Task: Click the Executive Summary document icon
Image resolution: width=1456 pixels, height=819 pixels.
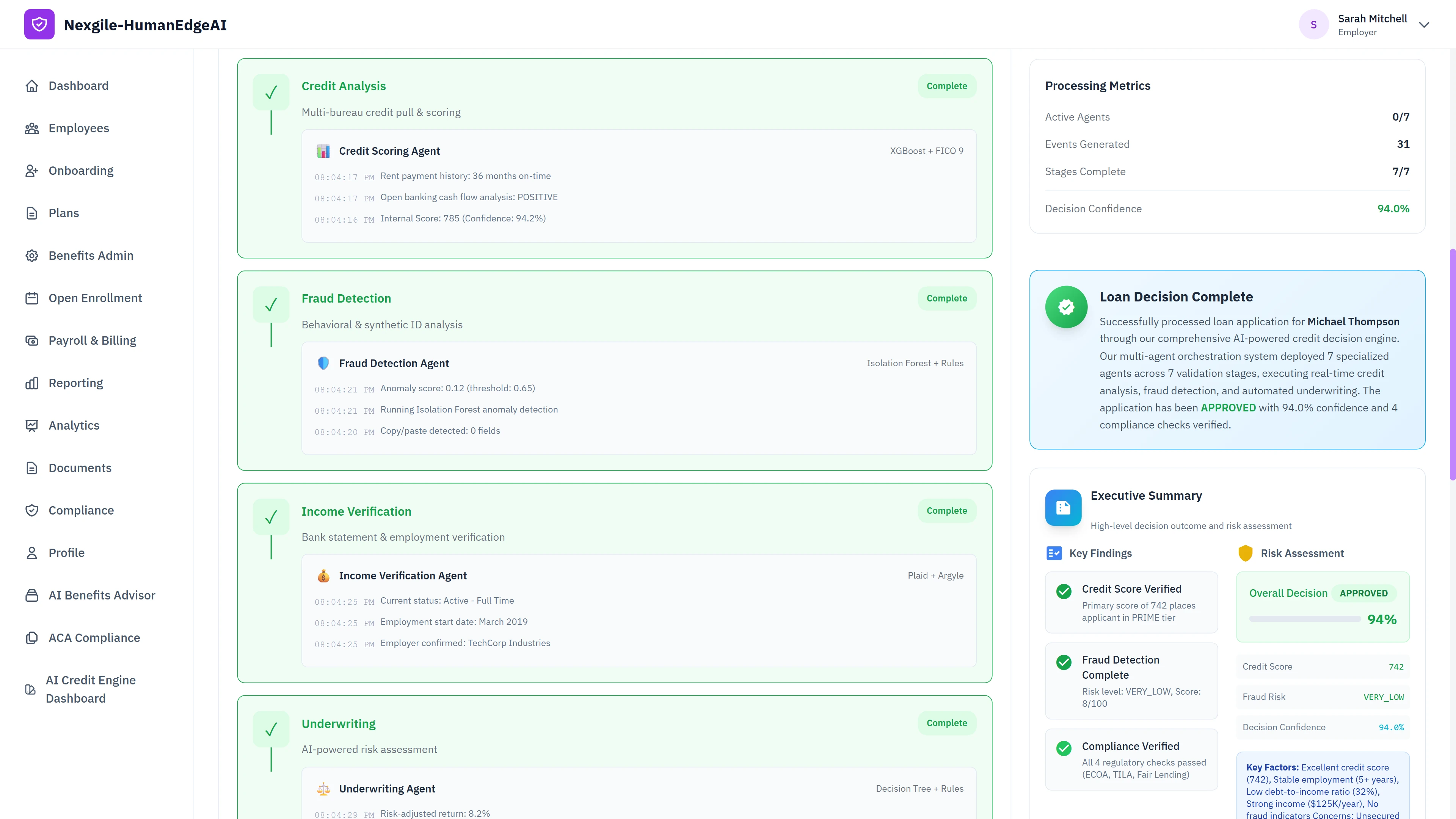Action: (1062, 507)
